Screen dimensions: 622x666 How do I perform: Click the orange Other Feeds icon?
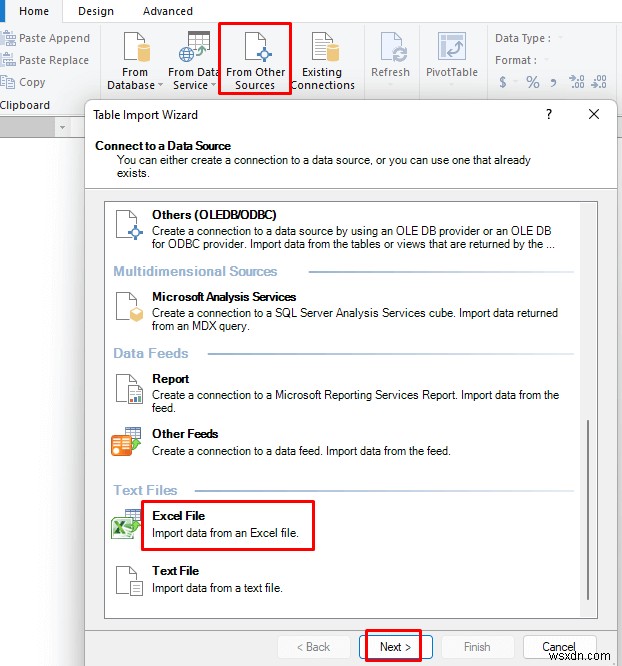126,442
